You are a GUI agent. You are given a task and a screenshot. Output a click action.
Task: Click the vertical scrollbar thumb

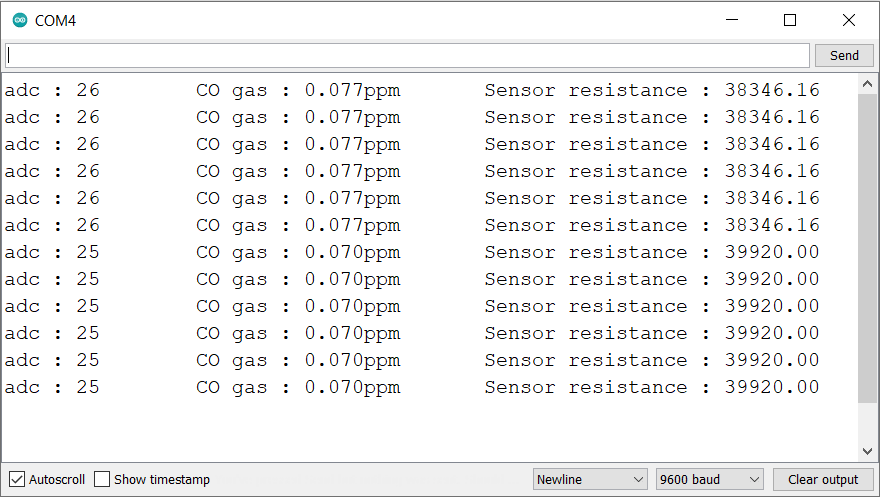point(867,248)
